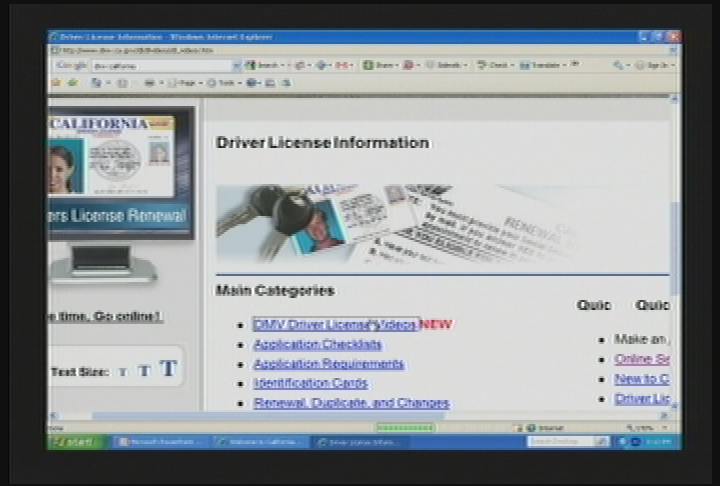The height and width of the screenshot is (486, 720).
Task: Click the Add to Favorites icon
Action: click(x=73, y=83)
